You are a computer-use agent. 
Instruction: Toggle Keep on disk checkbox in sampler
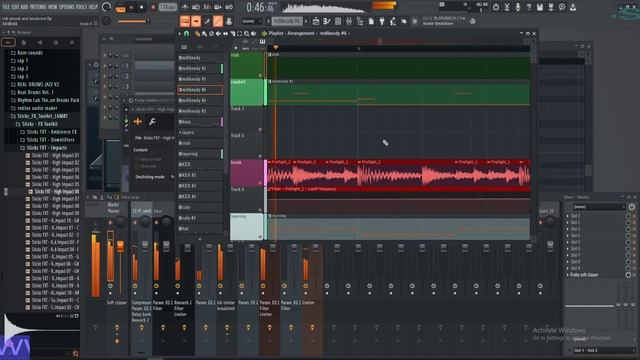(x=137, y=160)
